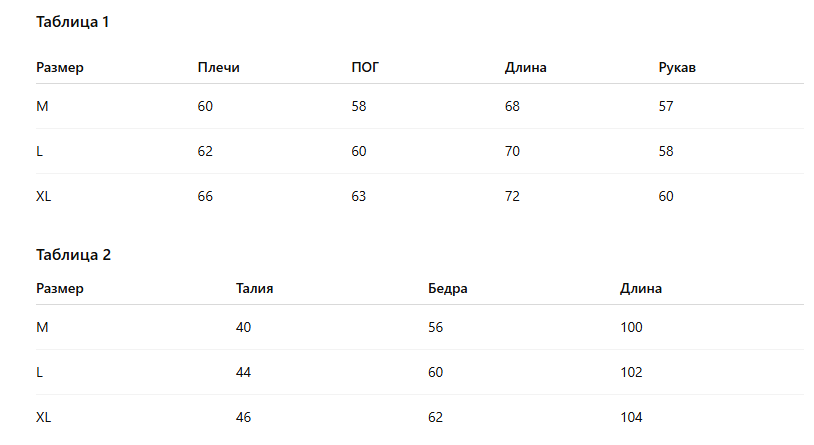
Task: Click the "ПОГ" column header
Action: point(366,68)
